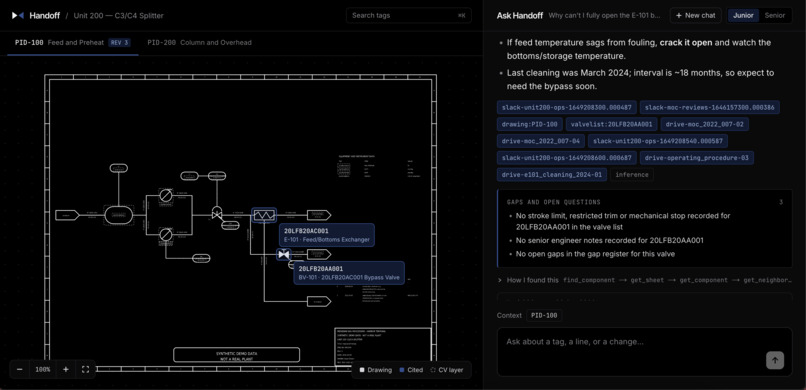Click the 20LFB20AA001 BV-101 tooltip label
806x390 pixels.
point(349,273)
